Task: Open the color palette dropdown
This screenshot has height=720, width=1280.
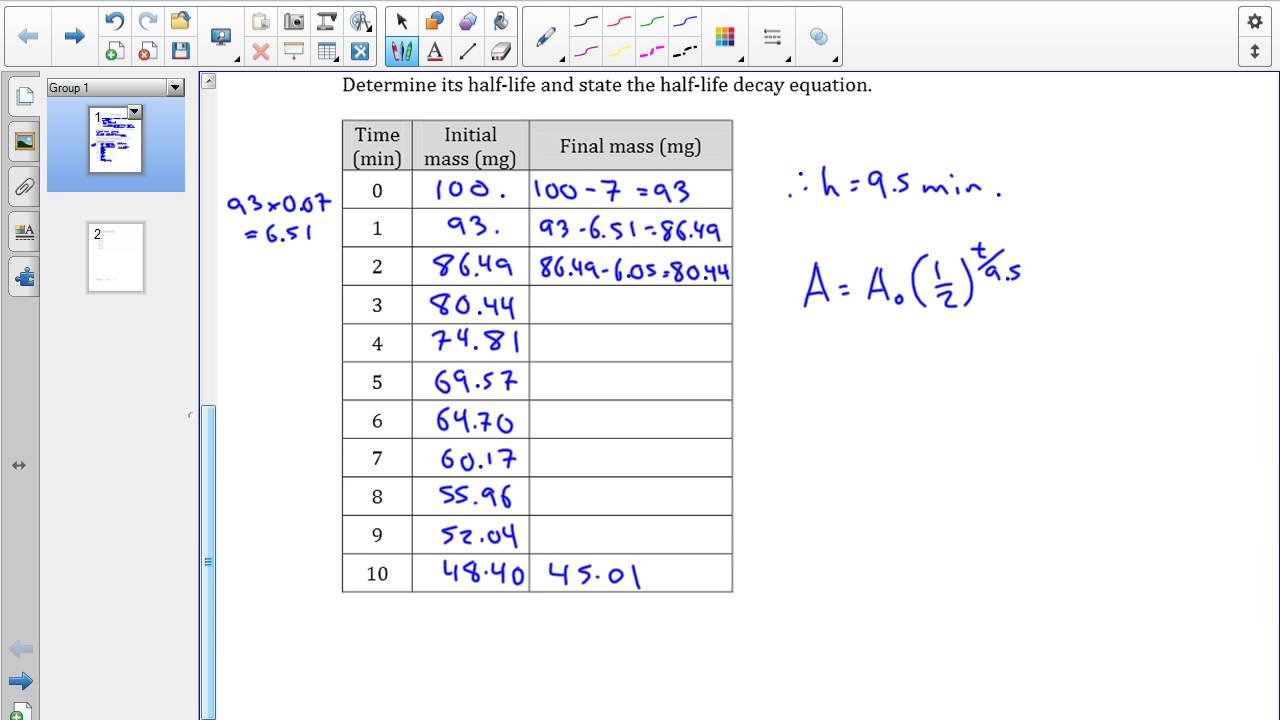Action: click(x=725, y=37)
